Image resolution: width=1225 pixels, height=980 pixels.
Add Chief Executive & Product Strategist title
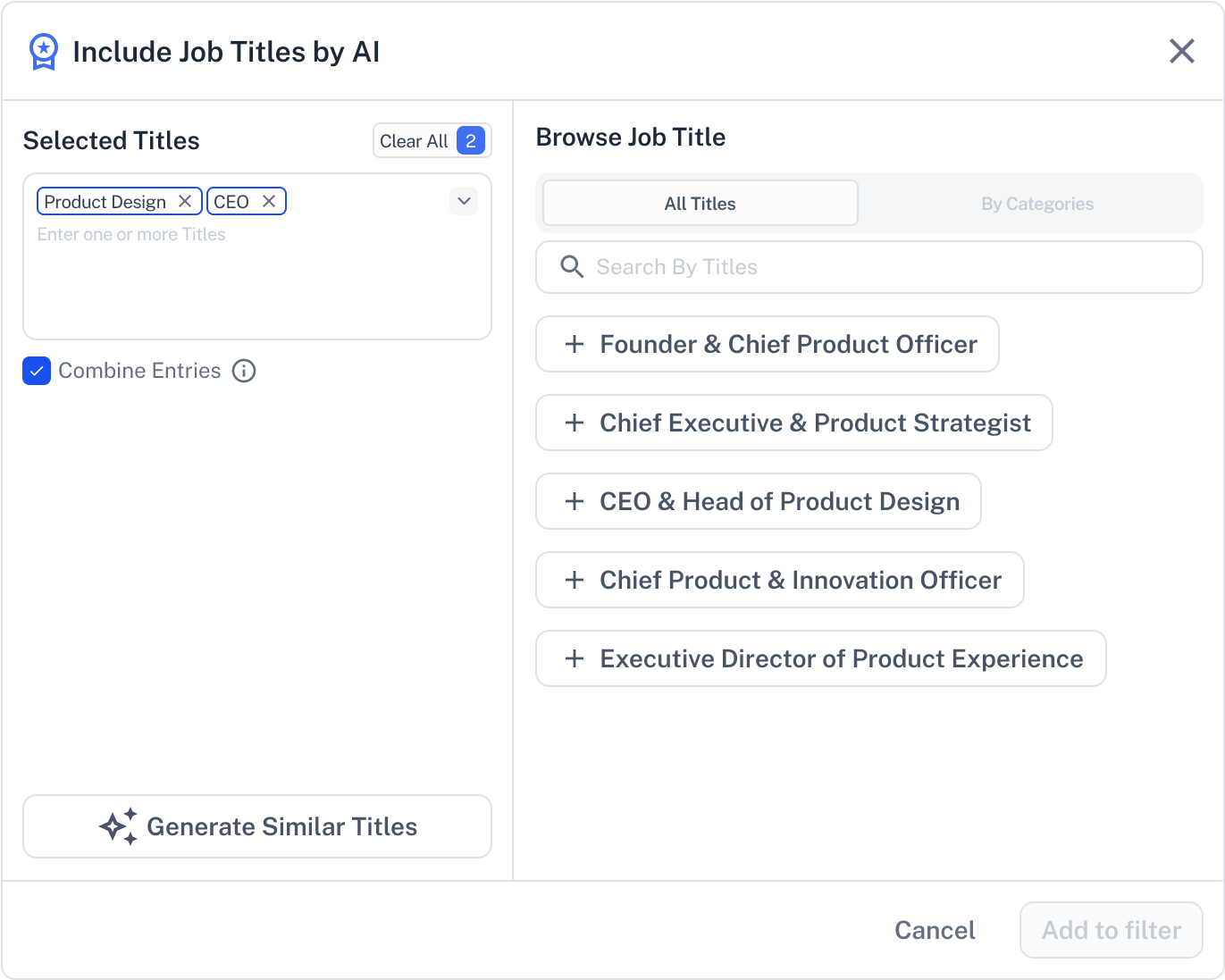click(x=794, y=423)
